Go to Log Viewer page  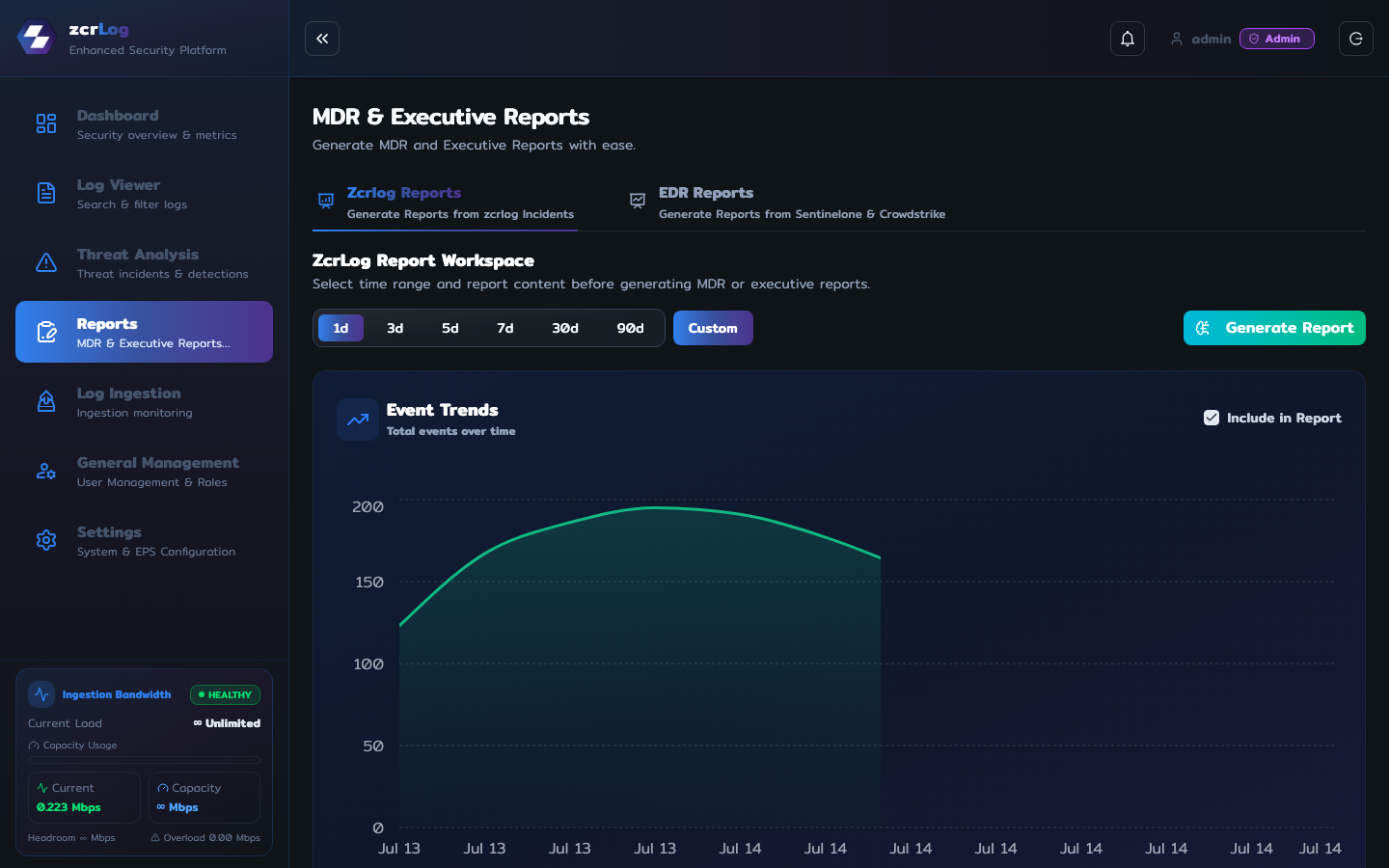(x=144, y=193)
